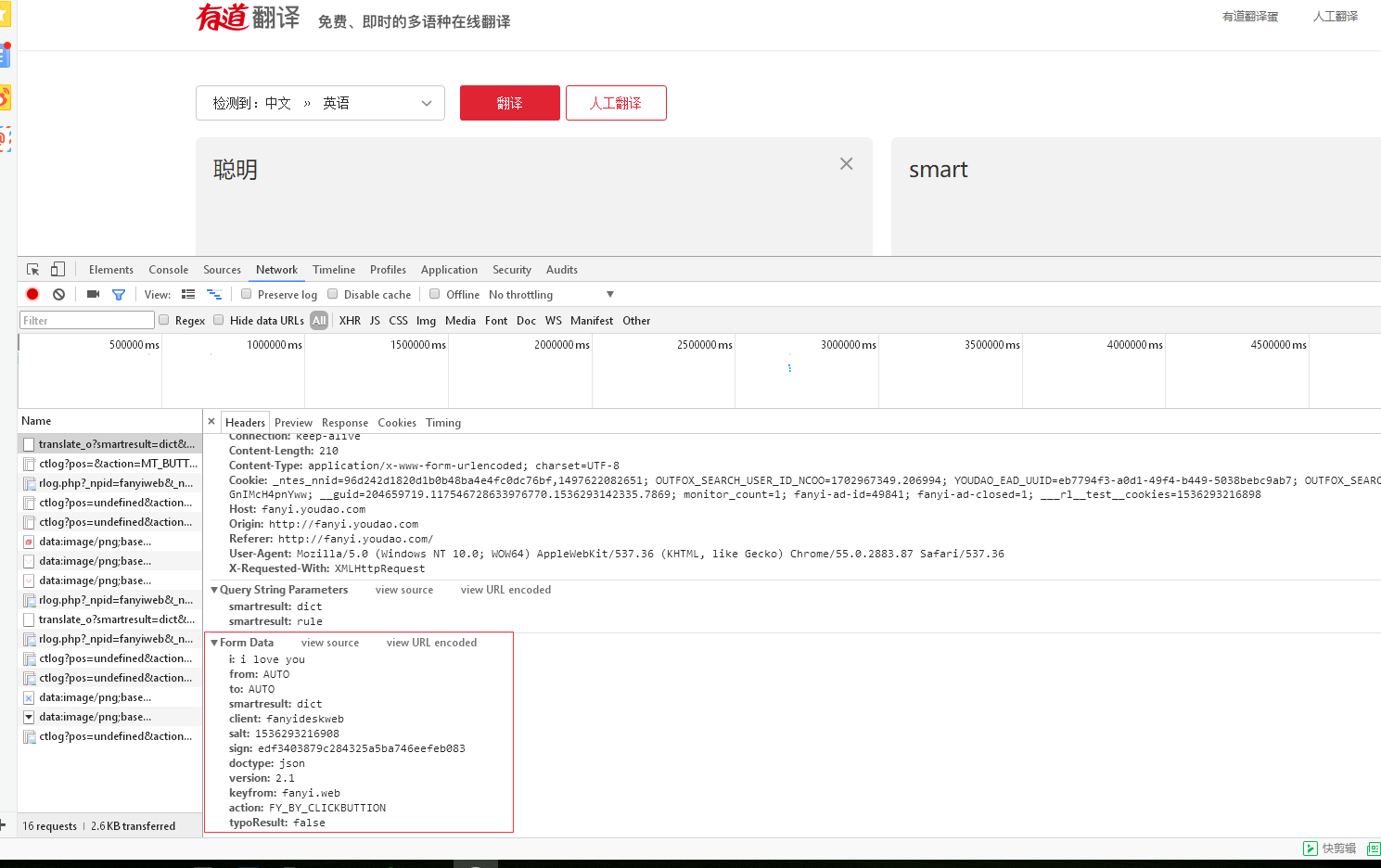The width and height of the screenshot is (1381, 868).
Task: Show the Cookies tab
Action: tap(397, 423)
